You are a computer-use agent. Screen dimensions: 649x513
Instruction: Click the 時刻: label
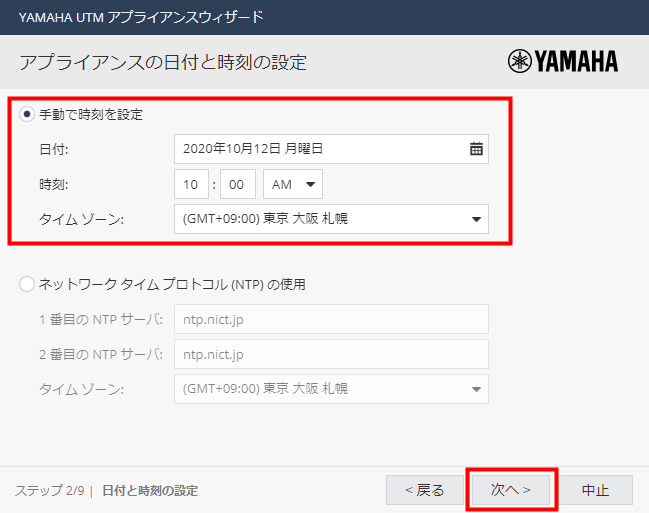pos(54,184)
